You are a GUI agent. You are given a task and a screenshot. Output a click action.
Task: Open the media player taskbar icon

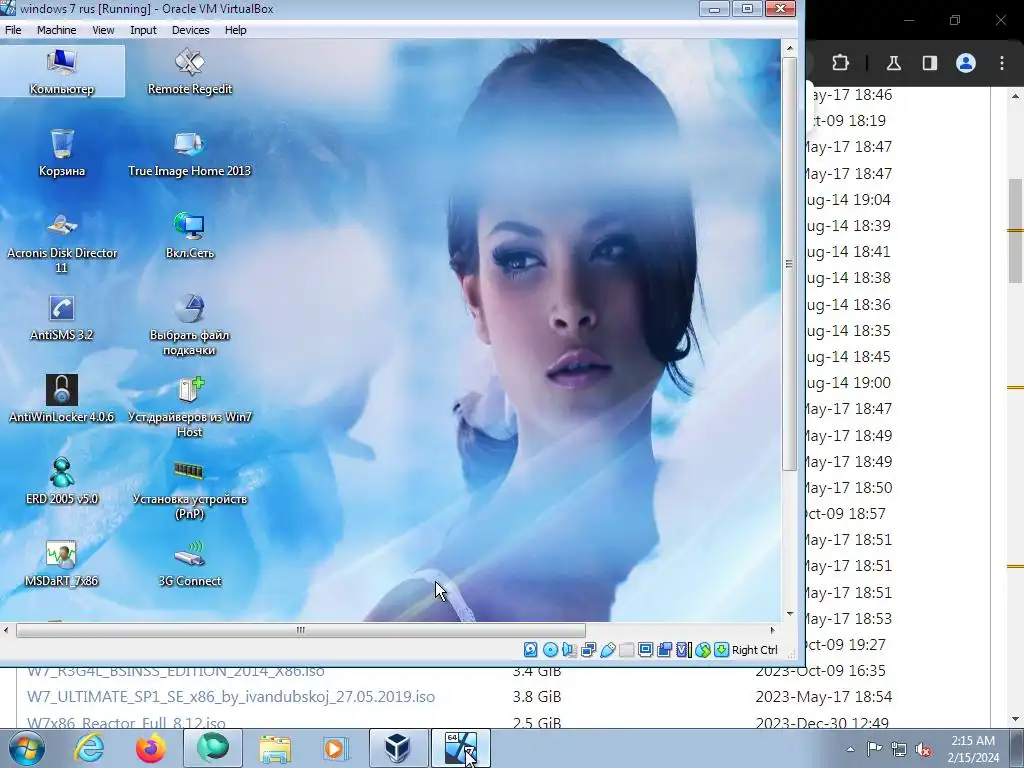point(336,748)
